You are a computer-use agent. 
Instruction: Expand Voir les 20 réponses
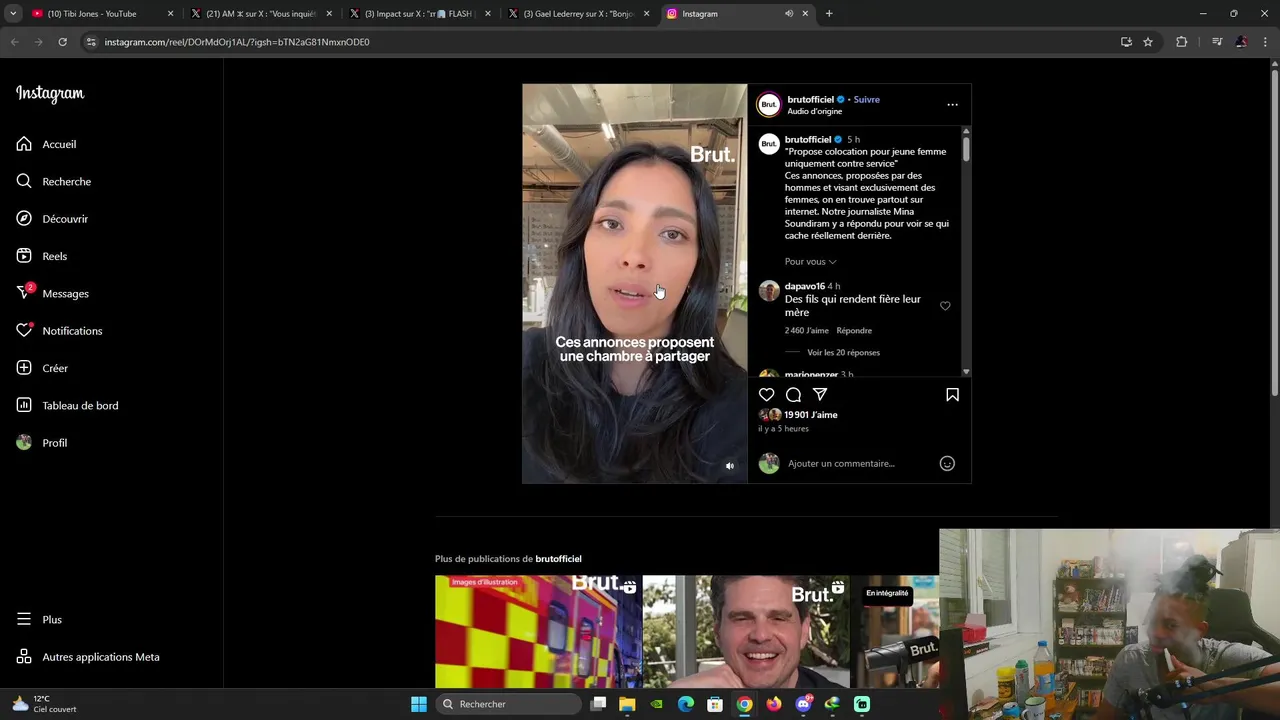pos(843,353)
